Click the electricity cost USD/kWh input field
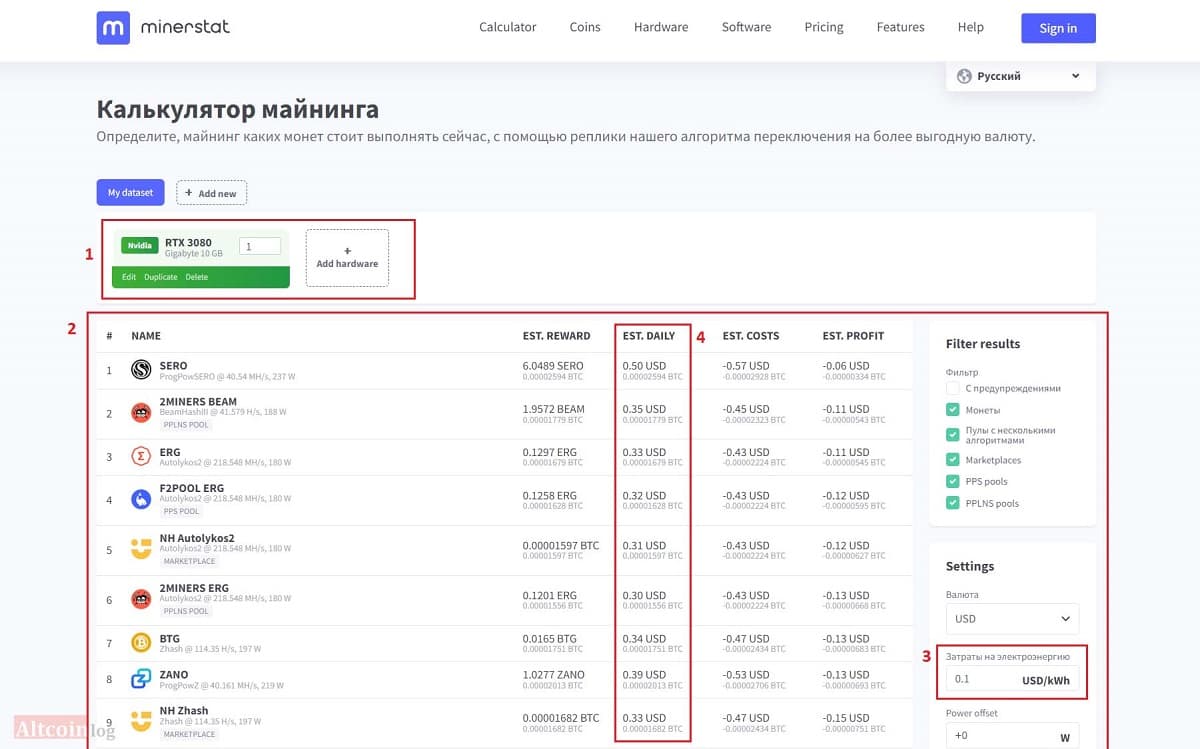Screen dimensions: 1200x749 coord(1013,680)
